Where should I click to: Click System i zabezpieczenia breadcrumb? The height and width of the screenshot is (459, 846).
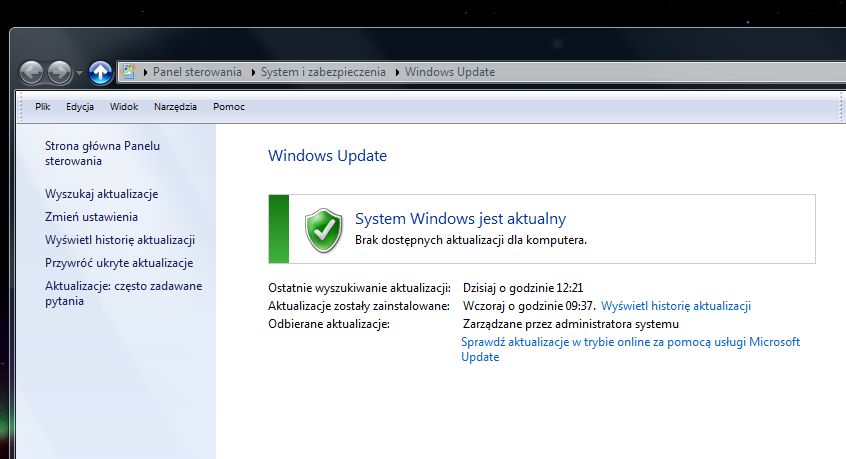pyautogui.click(x=323, y=72)
